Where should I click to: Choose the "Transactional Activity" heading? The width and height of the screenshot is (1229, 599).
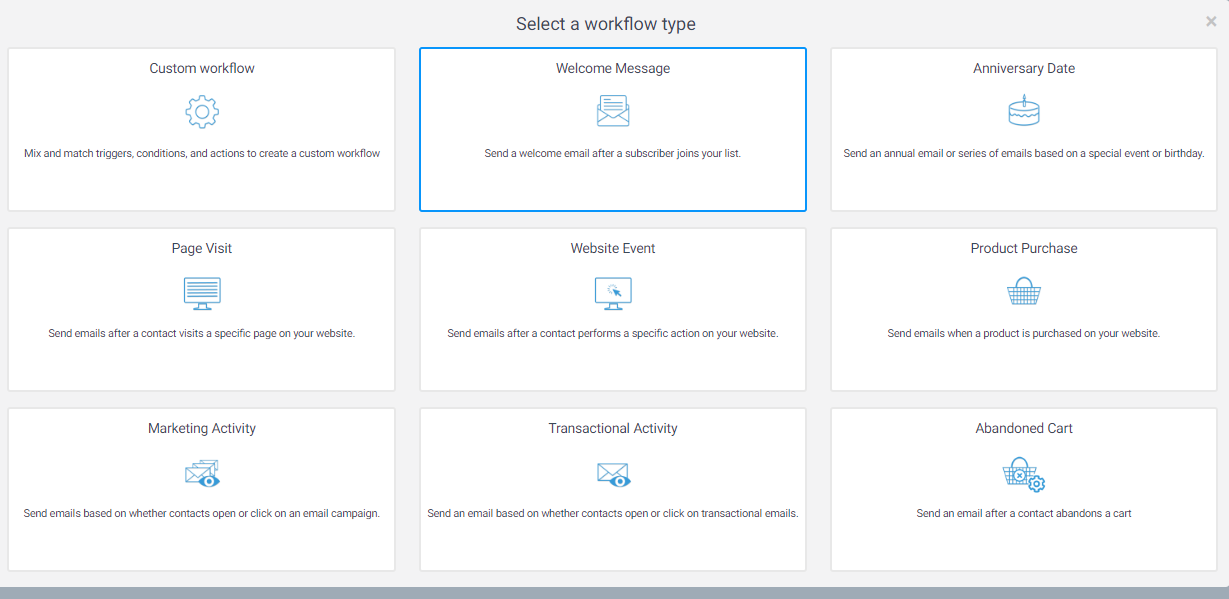613,429
